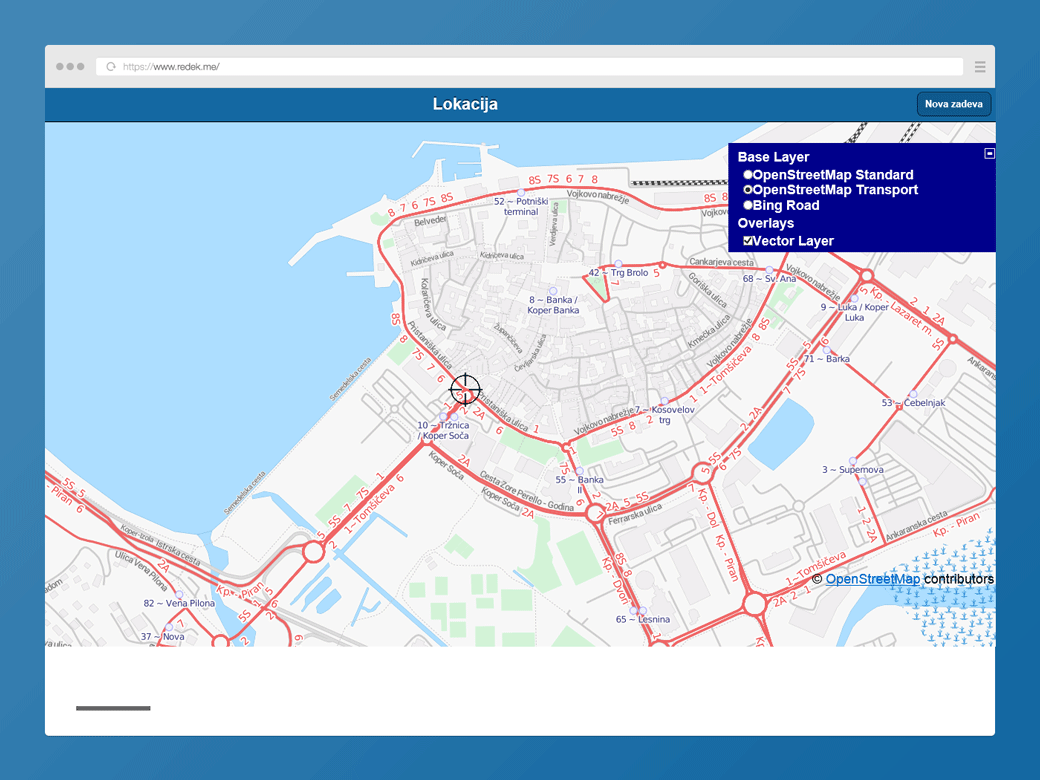Select OpenStreetMap Standard base layer

tap(748, 175)
